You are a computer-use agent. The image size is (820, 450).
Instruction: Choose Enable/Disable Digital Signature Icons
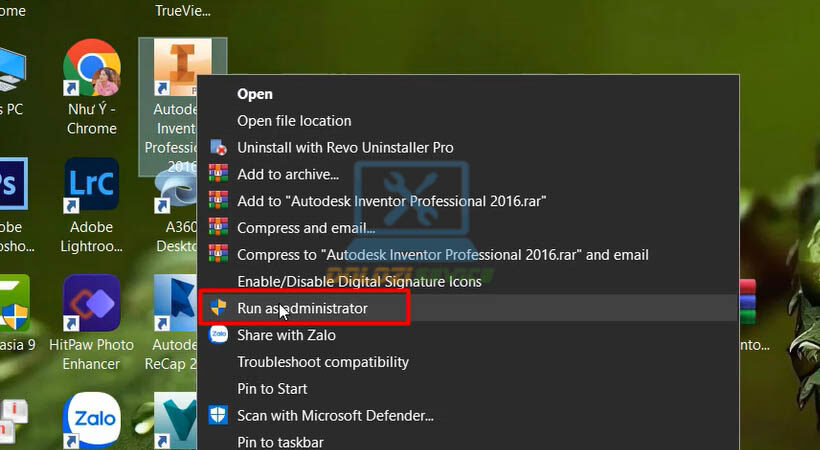pos(359,282)
